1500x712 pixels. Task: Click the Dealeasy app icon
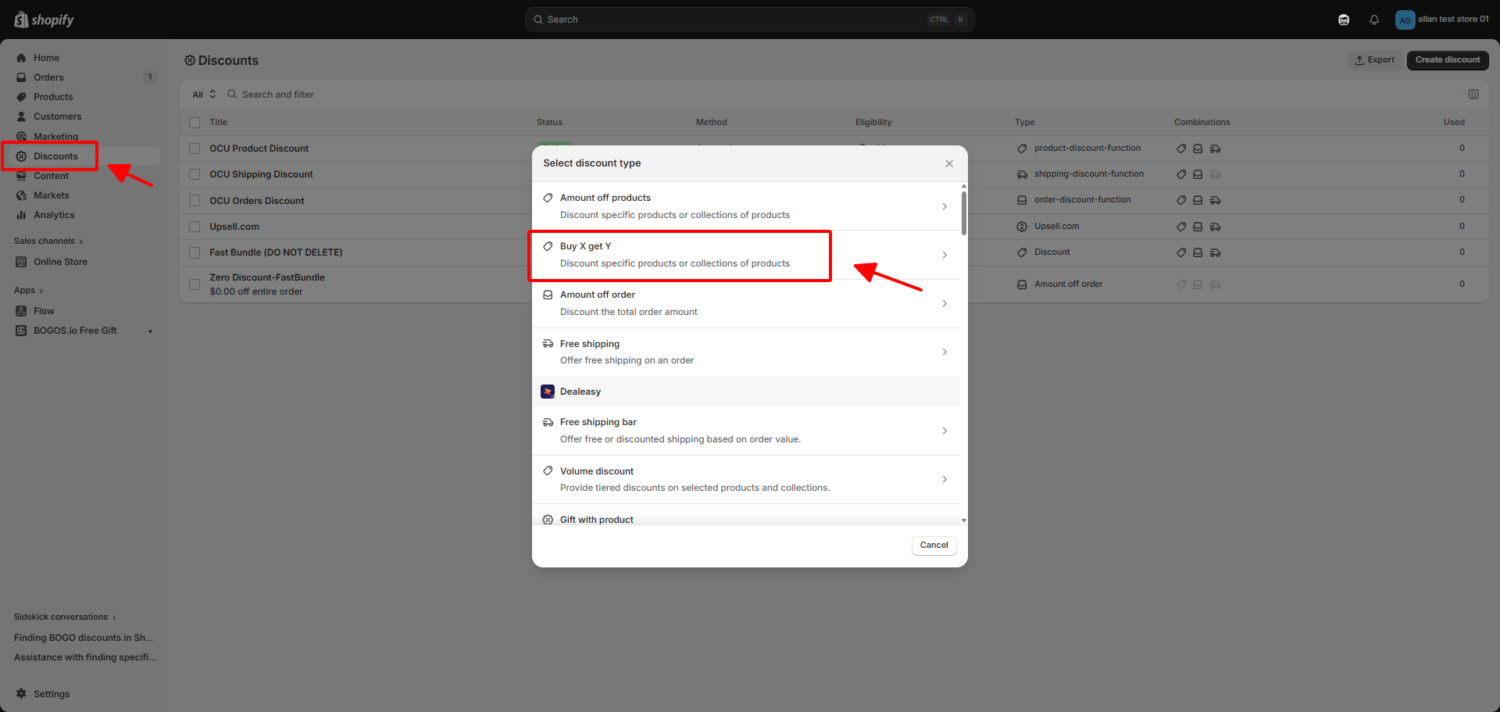[548, 392]
